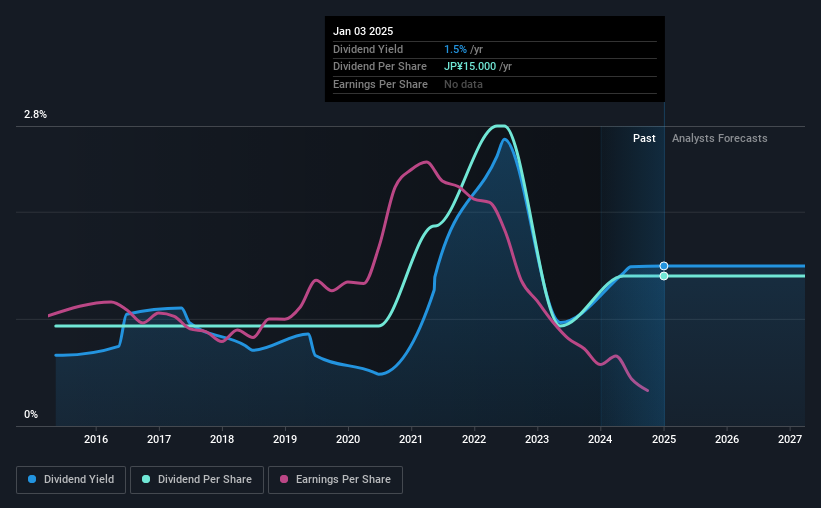Viewport: 821px width, 508px height.
Task: Click the Analysts Forecasts label
Action: coord(719,138)
